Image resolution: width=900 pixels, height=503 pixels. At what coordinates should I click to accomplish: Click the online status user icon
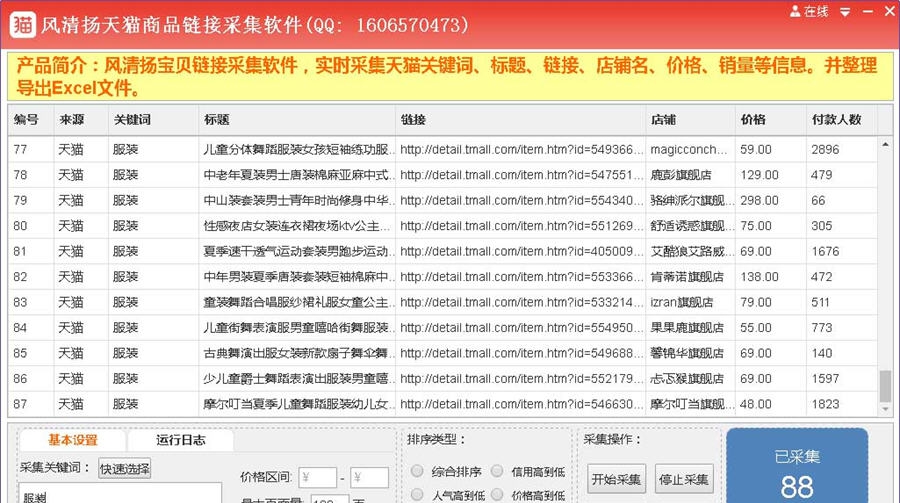(x=795, y=11)
